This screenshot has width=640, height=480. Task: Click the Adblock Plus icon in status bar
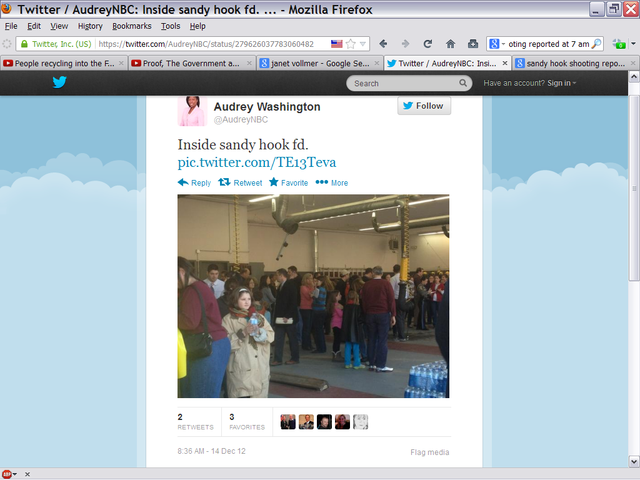click(6, 474)
